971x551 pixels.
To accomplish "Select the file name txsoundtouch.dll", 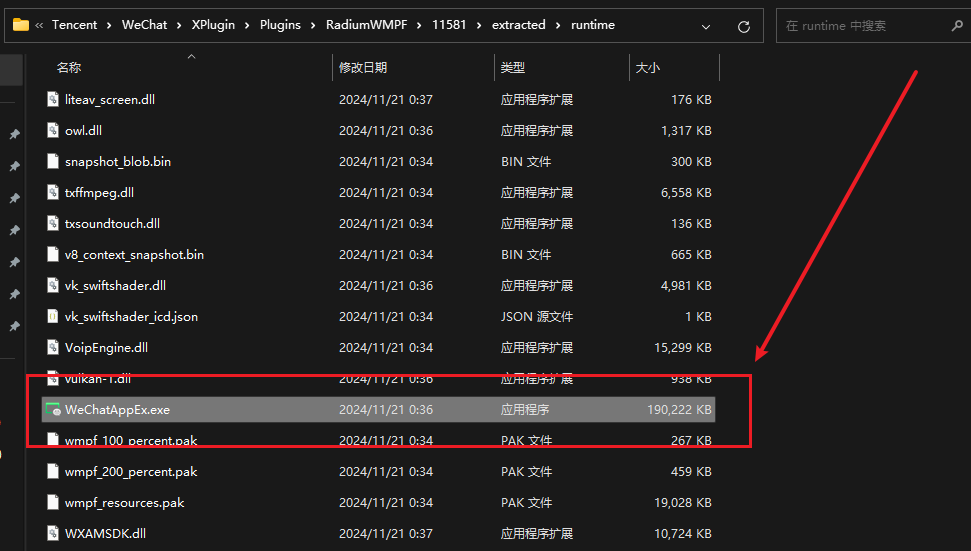I will [x=112, y=223].
